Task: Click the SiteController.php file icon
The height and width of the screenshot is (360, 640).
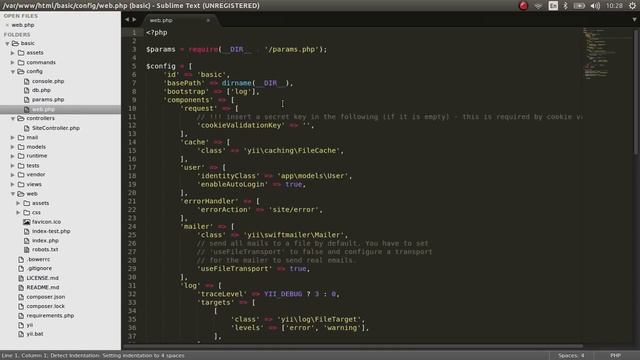Action: (27, 128)
